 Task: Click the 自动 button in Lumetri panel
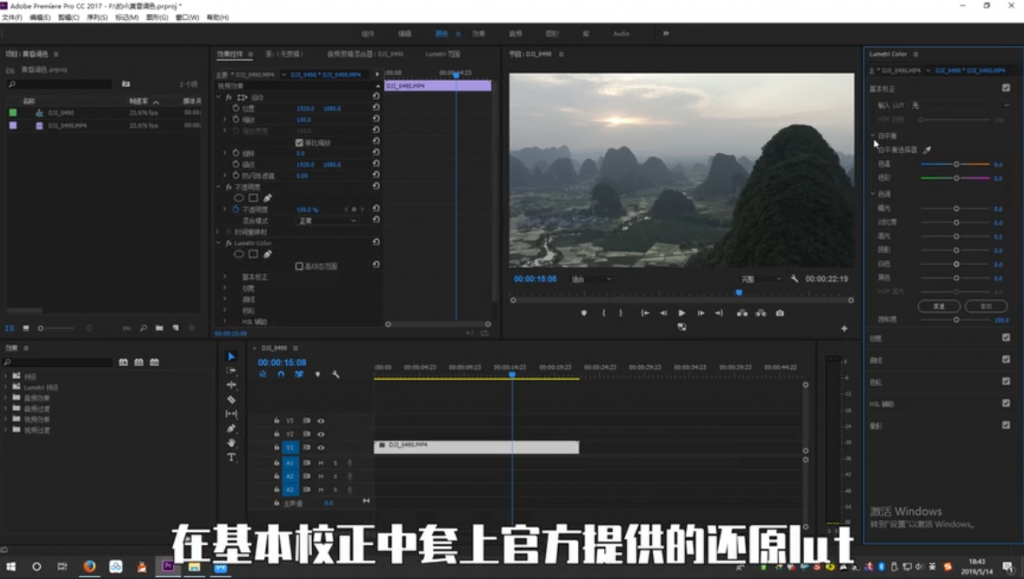click(x=985, y=305)
